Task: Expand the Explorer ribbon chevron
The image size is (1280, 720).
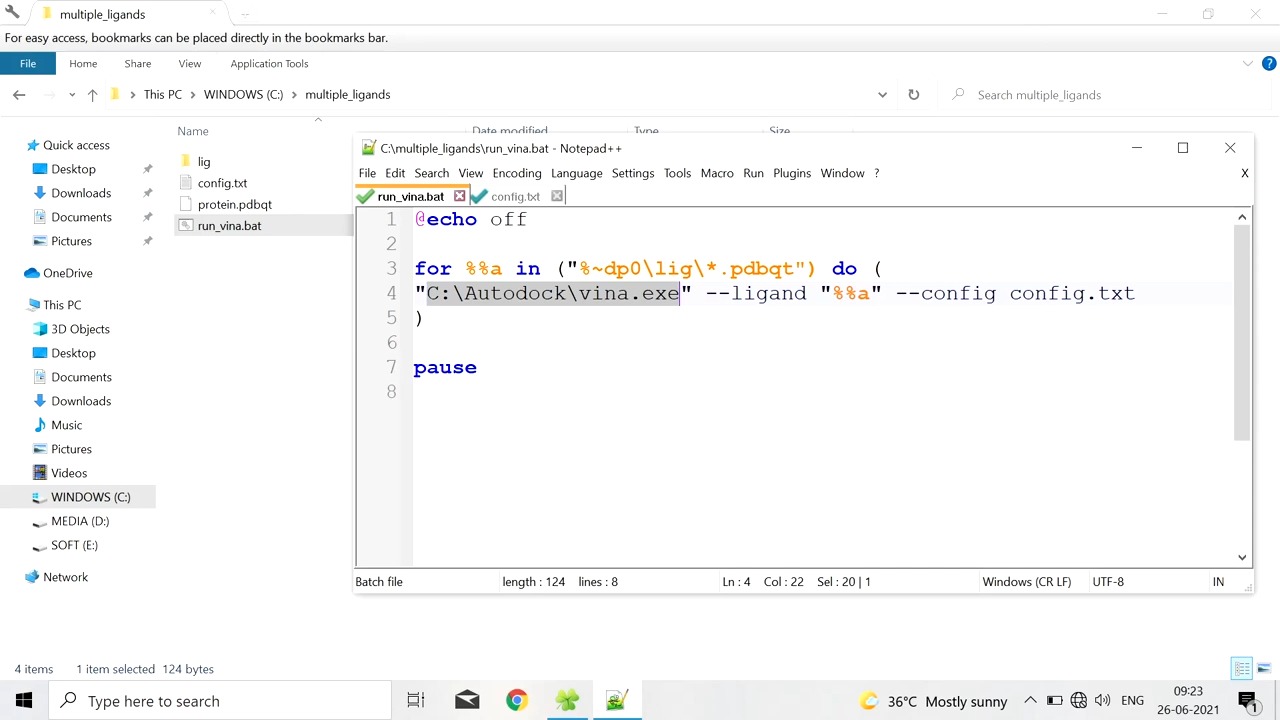Action: point(1247,63)
